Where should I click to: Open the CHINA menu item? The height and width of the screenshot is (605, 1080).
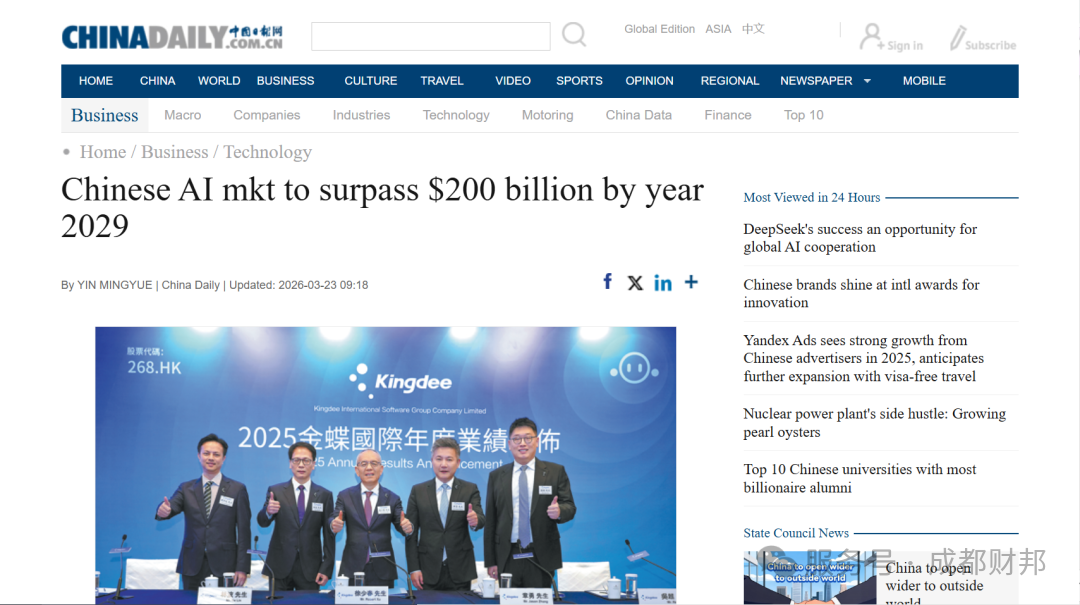(158, 81)
